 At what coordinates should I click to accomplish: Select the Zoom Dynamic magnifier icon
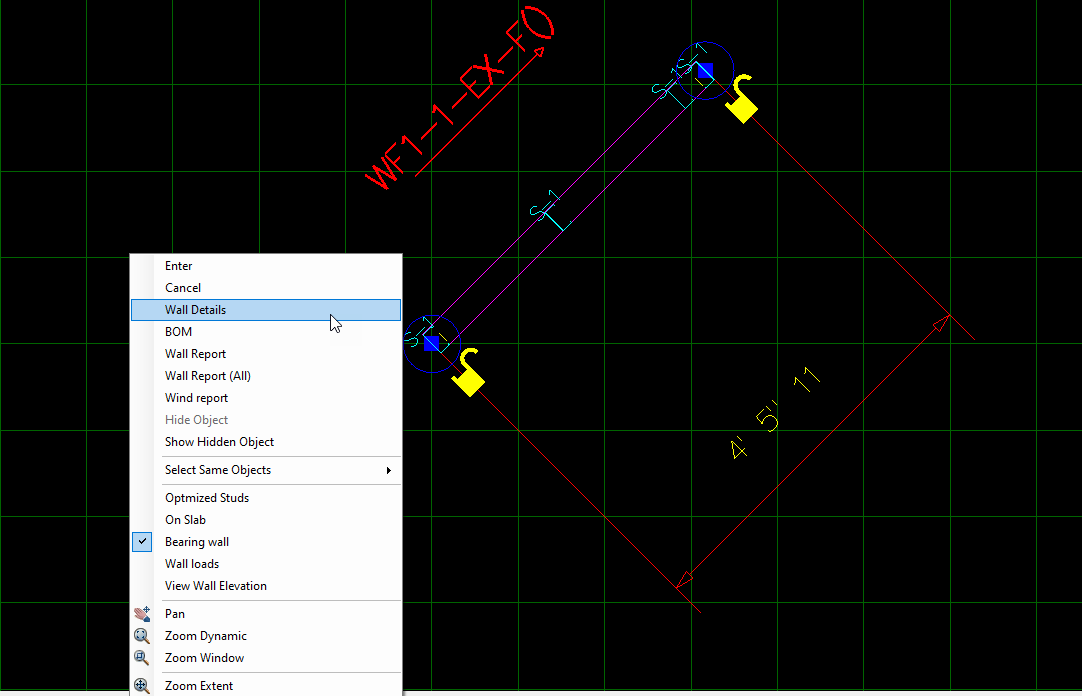(x=142, y=636)
